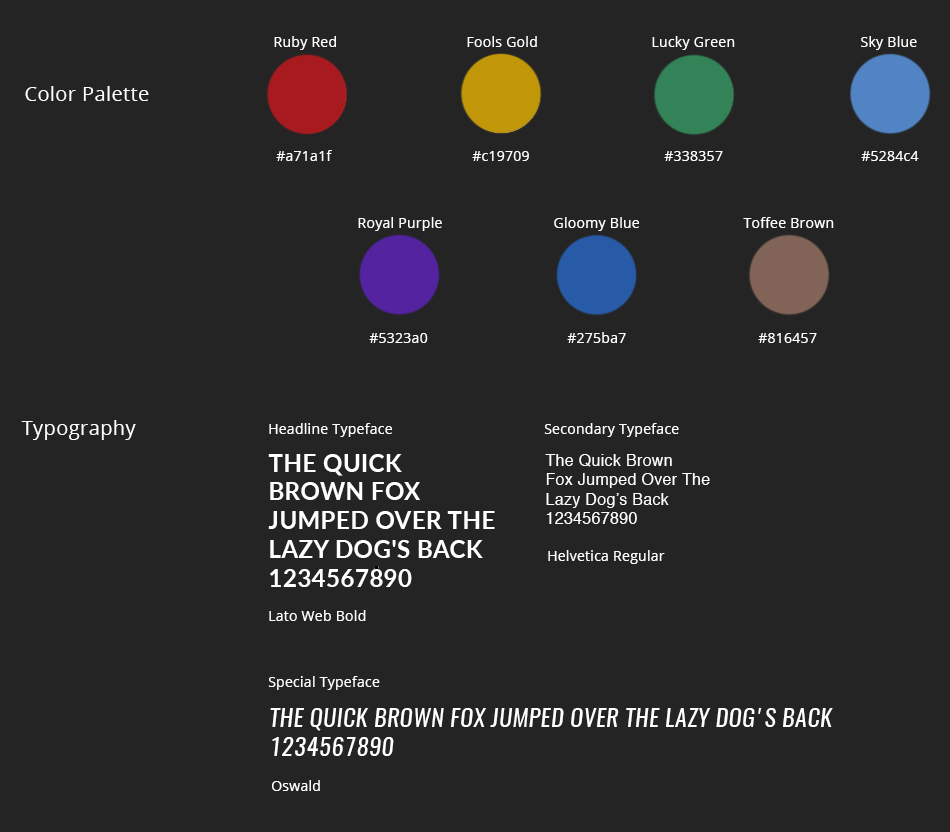Click the #5323a0 hex code text
The image size is (950, 832).
(x=398, y=338)
